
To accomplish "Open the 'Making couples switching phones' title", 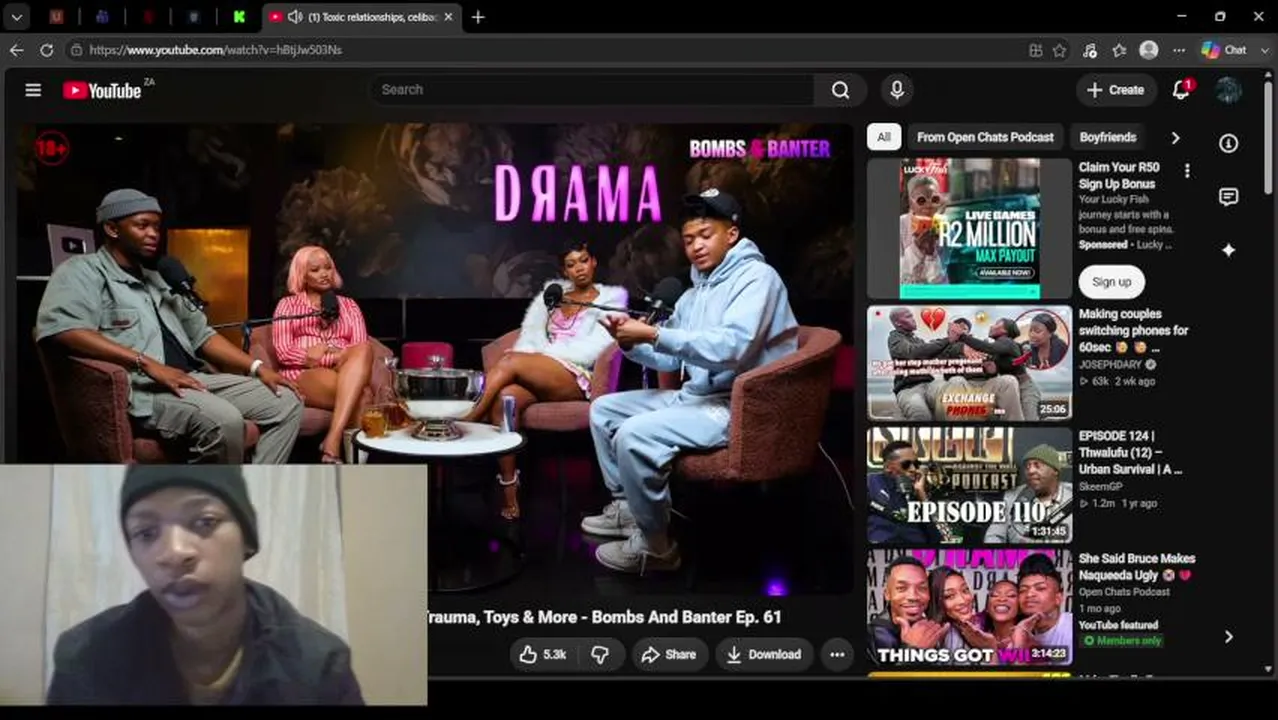I will [x=1133, y=330].
